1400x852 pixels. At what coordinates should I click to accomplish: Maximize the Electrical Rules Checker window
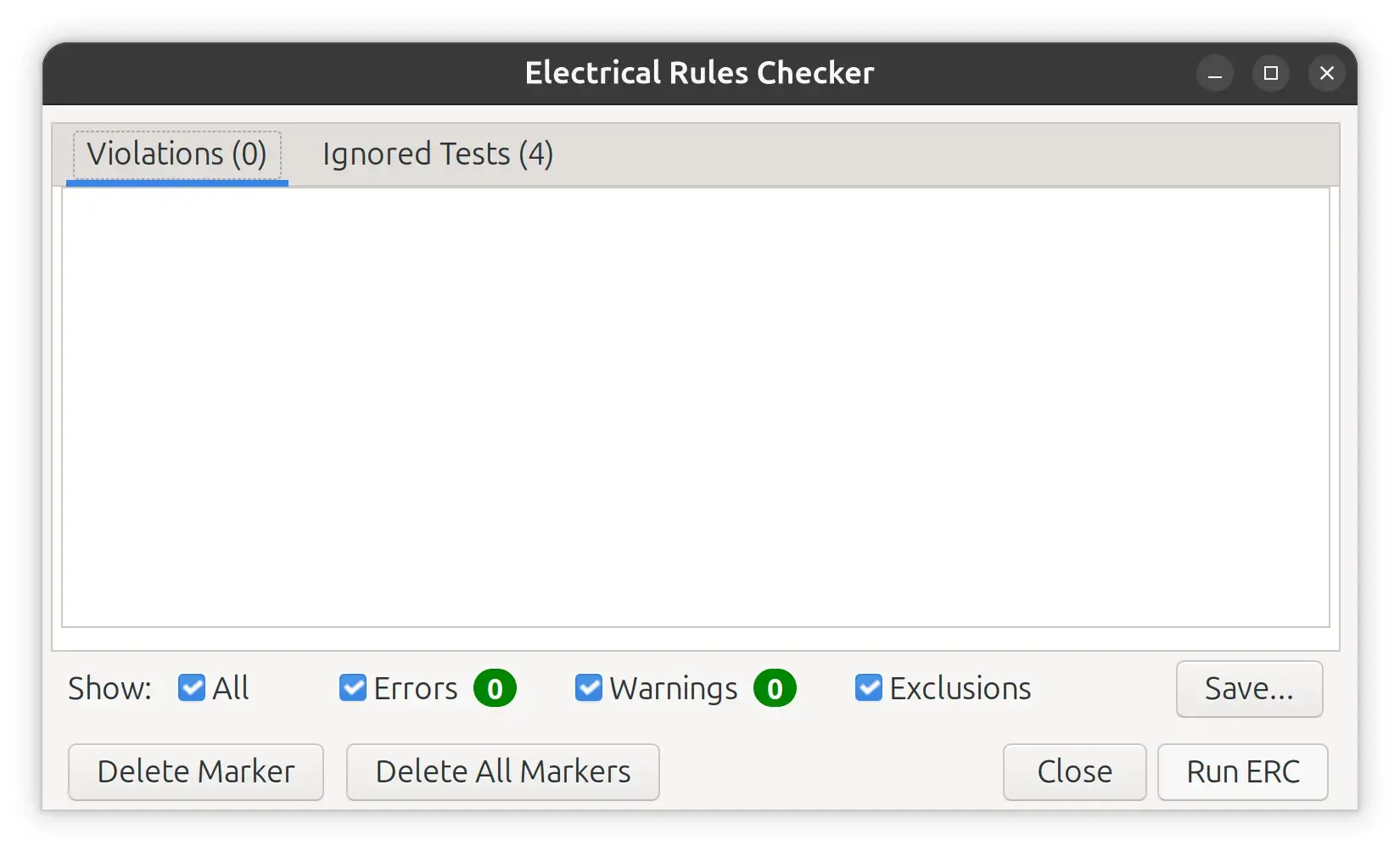(x=1271, y=74)
